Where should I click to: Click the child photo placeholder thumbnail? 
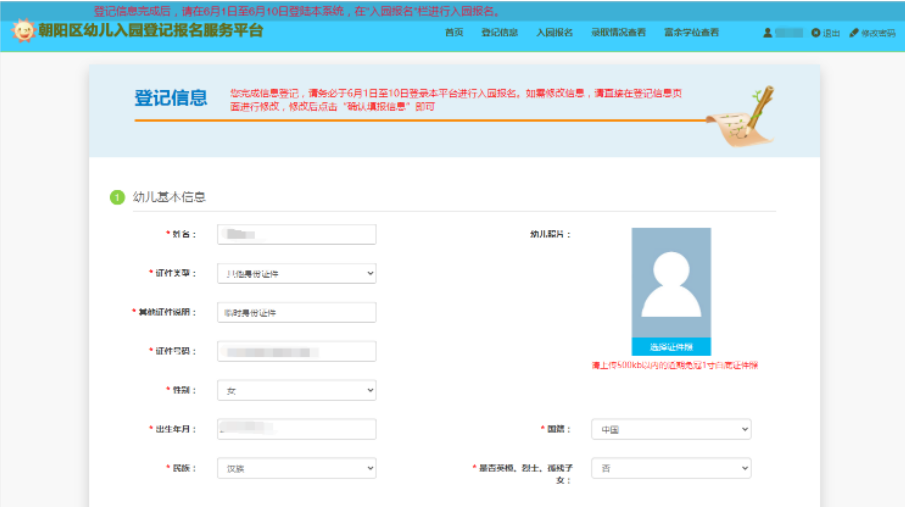[671, 283]
